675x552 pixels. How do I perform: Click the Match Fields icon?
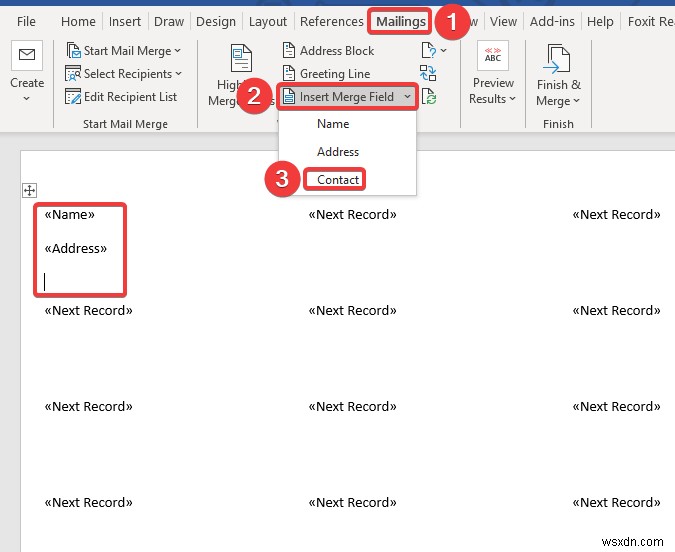click(x=428, y=73)
